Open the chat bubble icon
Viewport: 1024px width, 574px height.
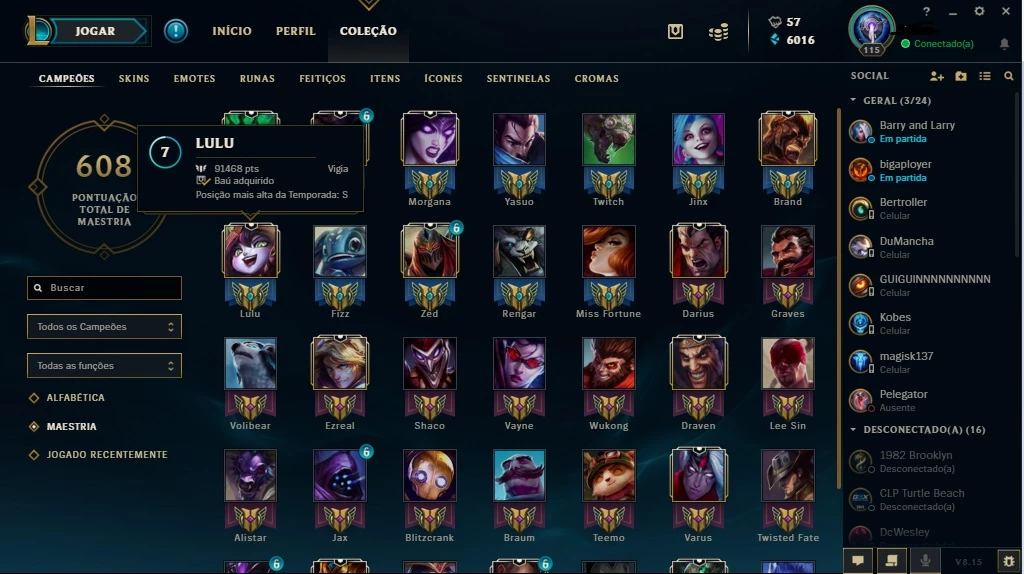pos(858,561)
